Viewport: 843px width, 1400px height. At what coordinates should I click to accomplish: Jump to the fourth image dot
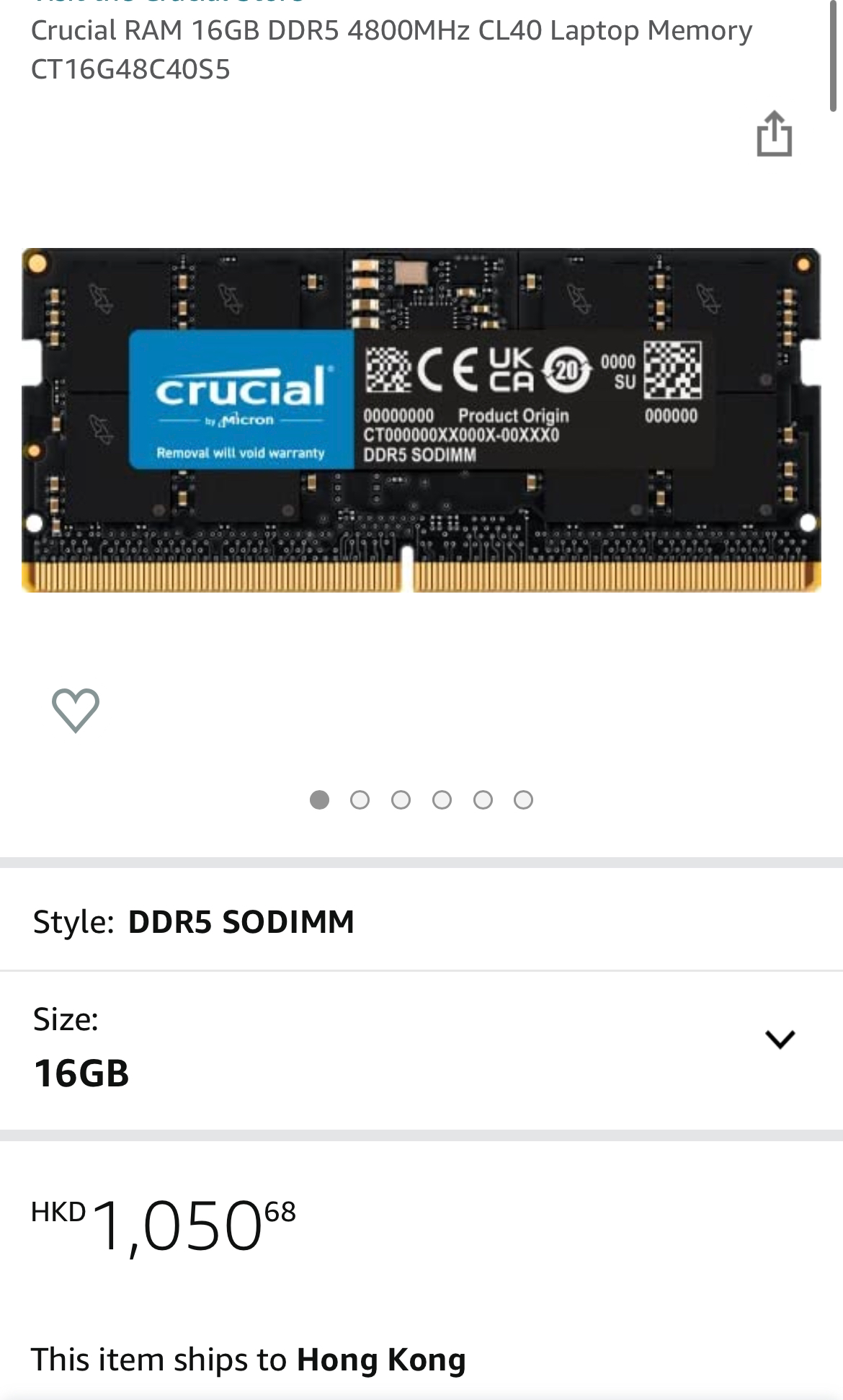pos(442,799)
